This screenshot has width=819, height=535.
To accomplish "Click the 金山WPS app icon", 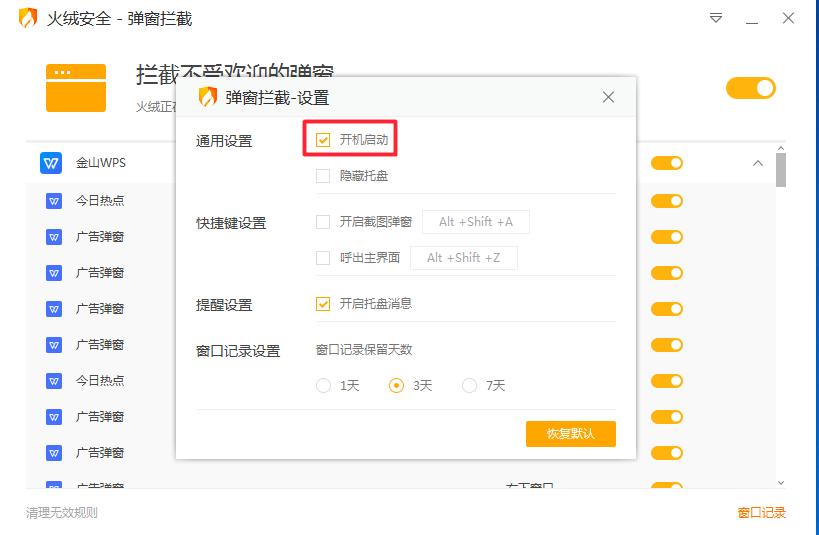I will [51, 163].
